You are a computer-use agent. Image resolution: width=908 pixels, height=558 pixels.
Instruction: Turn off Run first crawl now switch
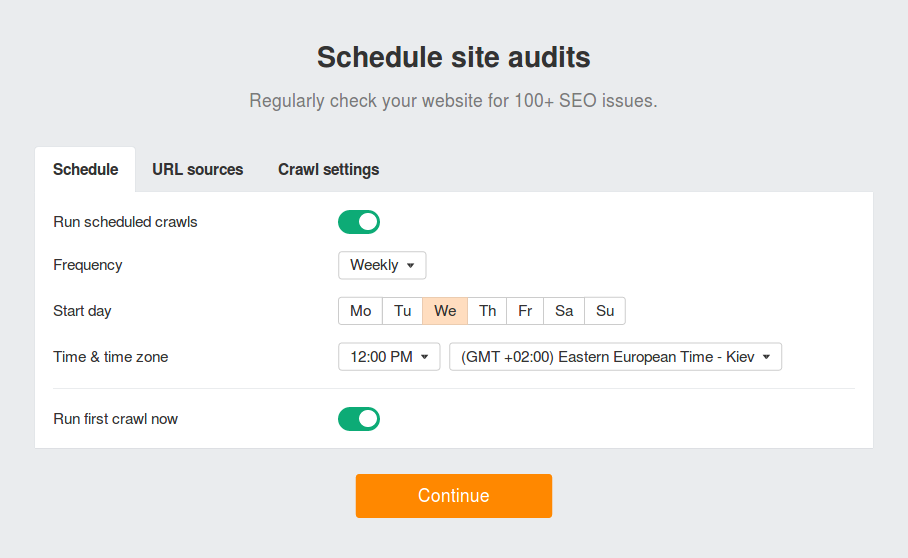[359, 419]
